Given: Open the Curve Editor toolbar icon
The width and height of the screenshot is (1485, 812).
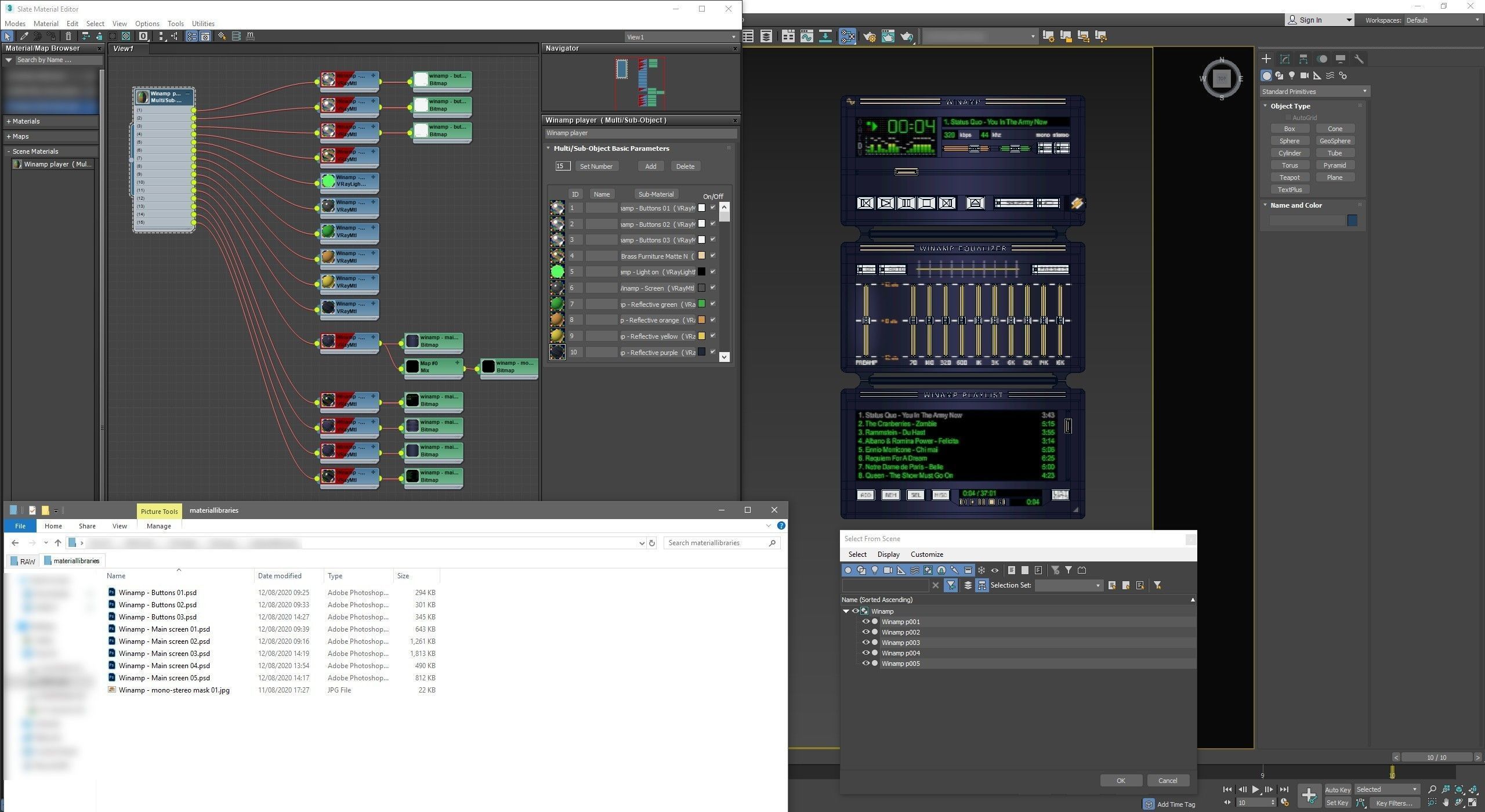Looking at the screenshot, I should coord(806,37).
